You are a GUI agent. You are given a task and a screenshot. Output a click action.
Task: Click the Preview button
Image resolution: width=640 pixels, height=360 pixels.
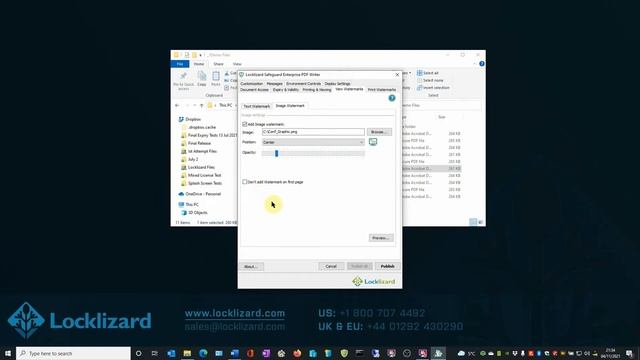point(381,238)
